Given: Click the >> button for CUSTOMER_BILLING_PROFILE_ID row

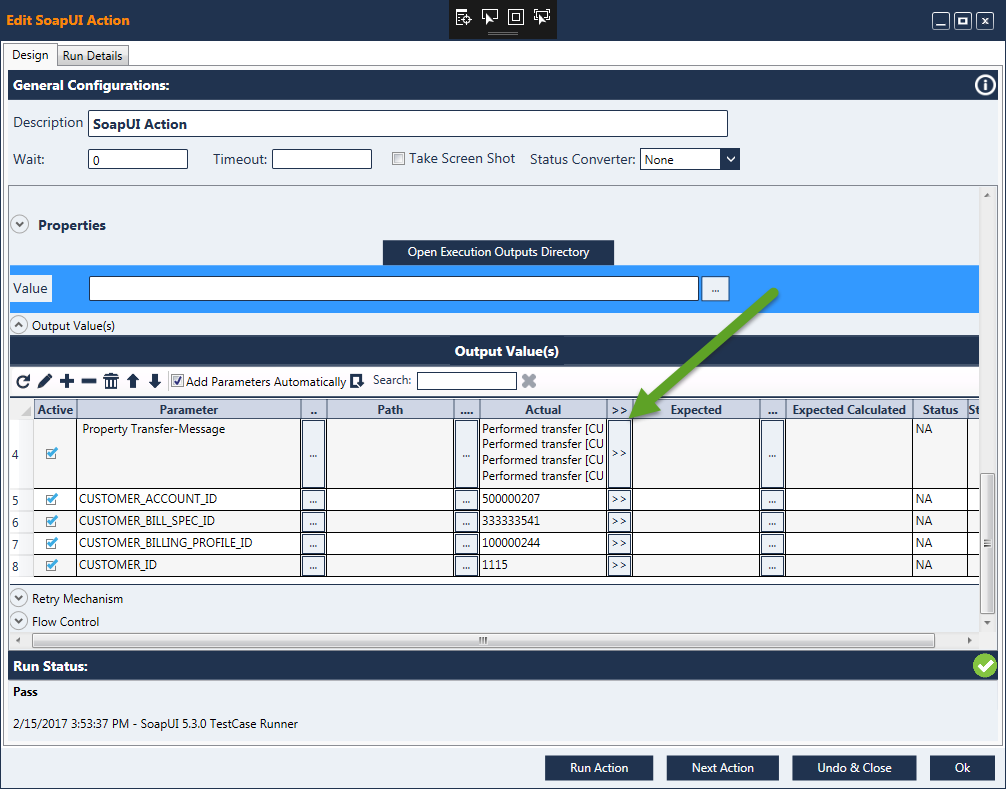Looking at the screenshot, I should tap(619, 543).
